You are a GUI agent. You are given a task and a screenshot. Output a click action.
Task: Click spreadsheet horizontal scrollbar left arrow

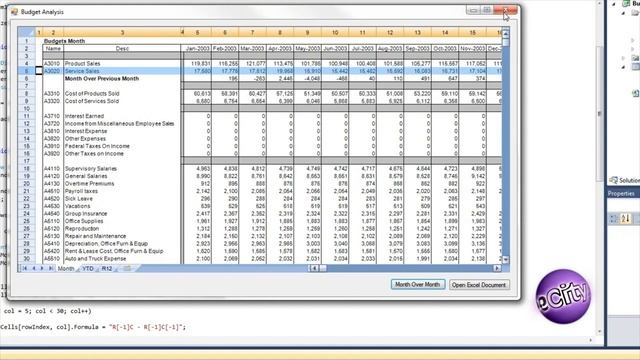click(313, 268)
